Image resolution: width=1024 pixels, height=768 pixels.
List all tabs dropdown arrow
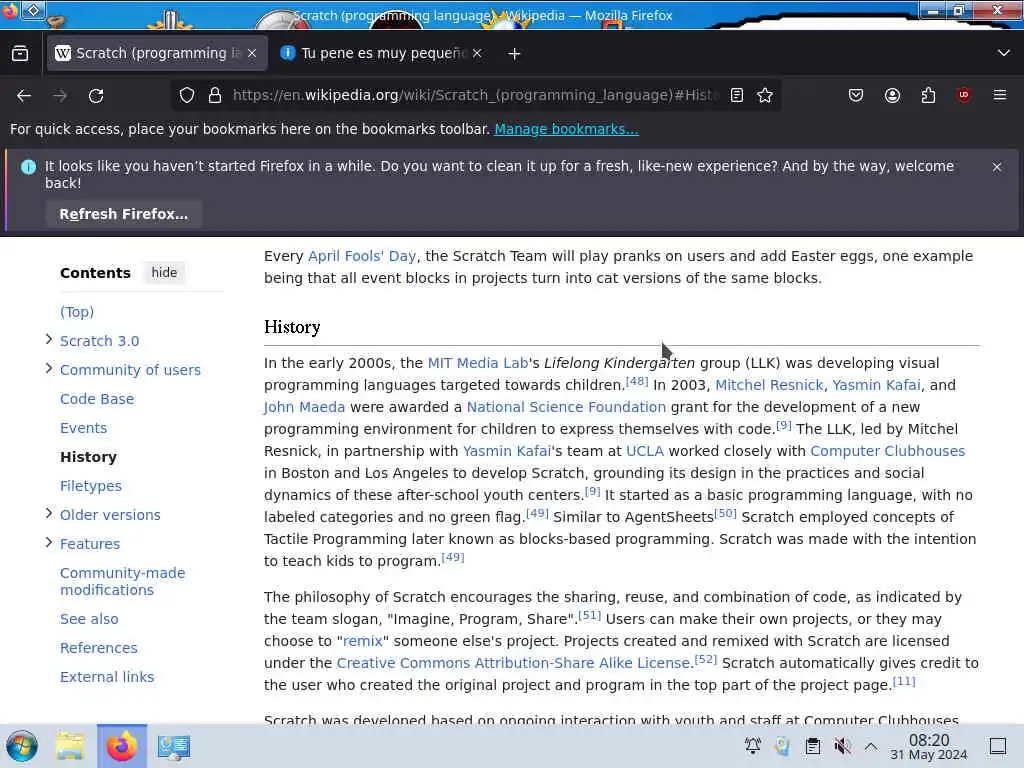tap(1004, 53)
